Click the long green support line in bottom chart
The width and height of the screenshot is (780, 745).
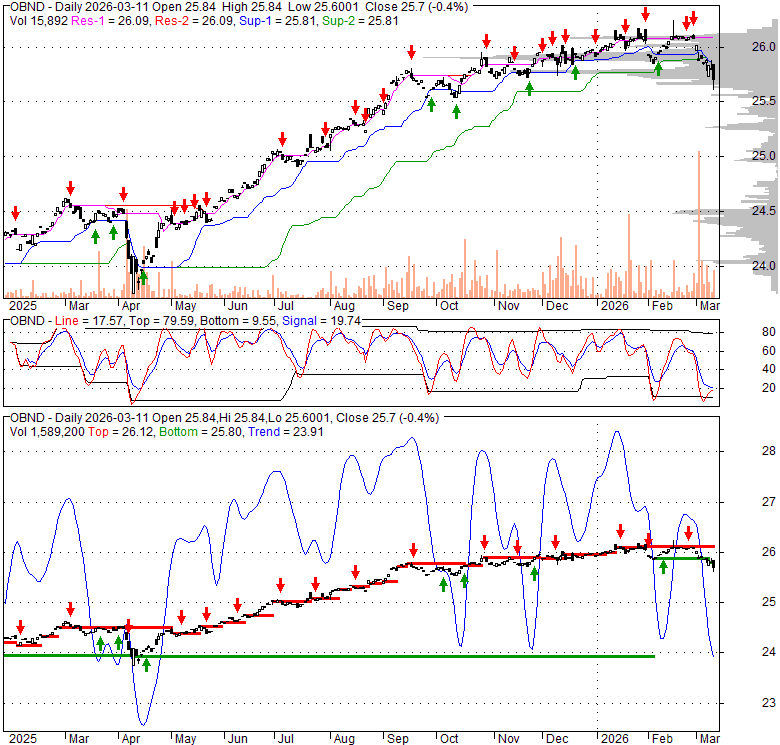(328, 656)
